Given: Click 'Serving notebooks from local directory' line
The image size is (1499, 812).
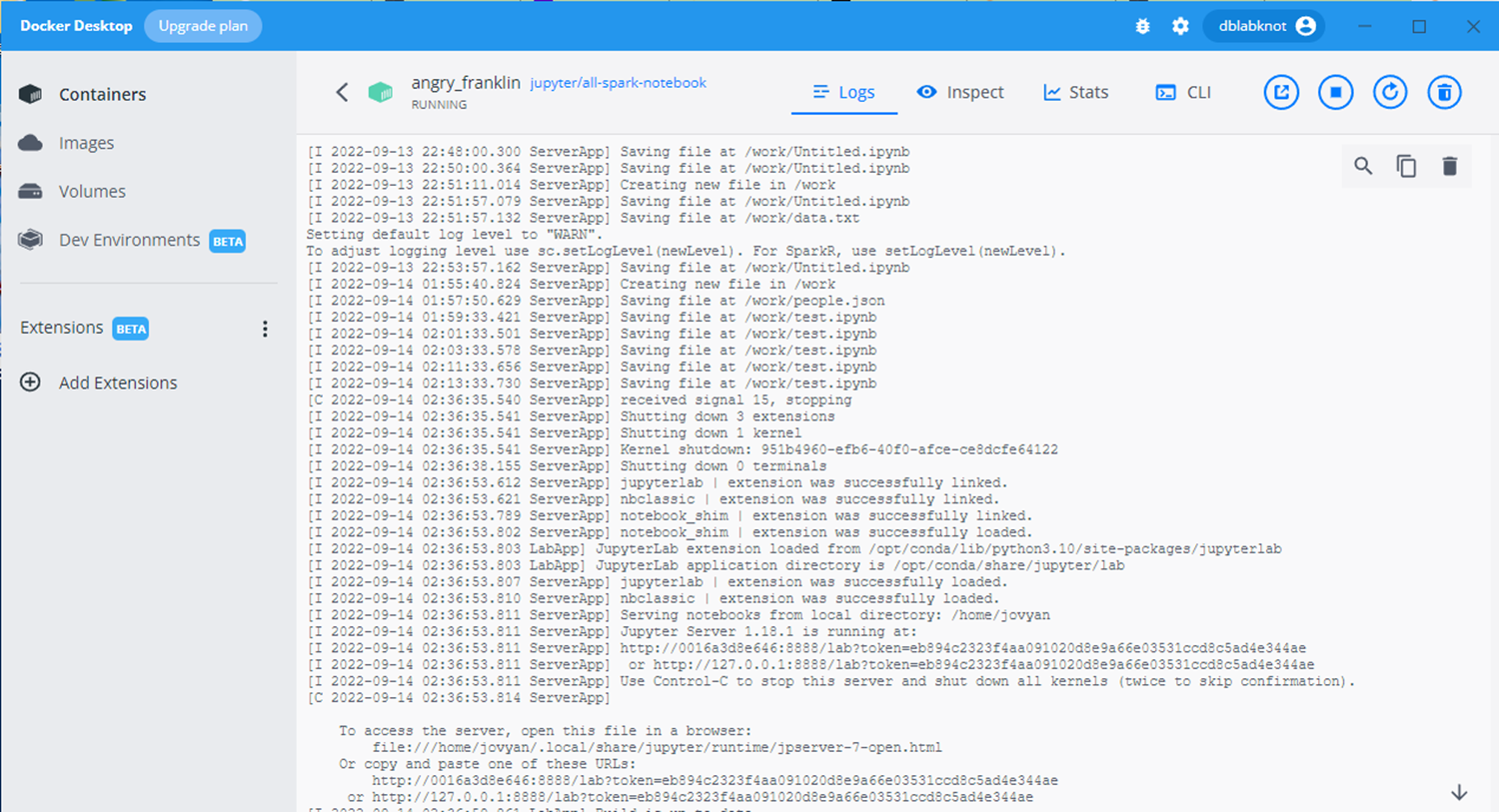Looking at the screenshot, I should tap(679, 615).
